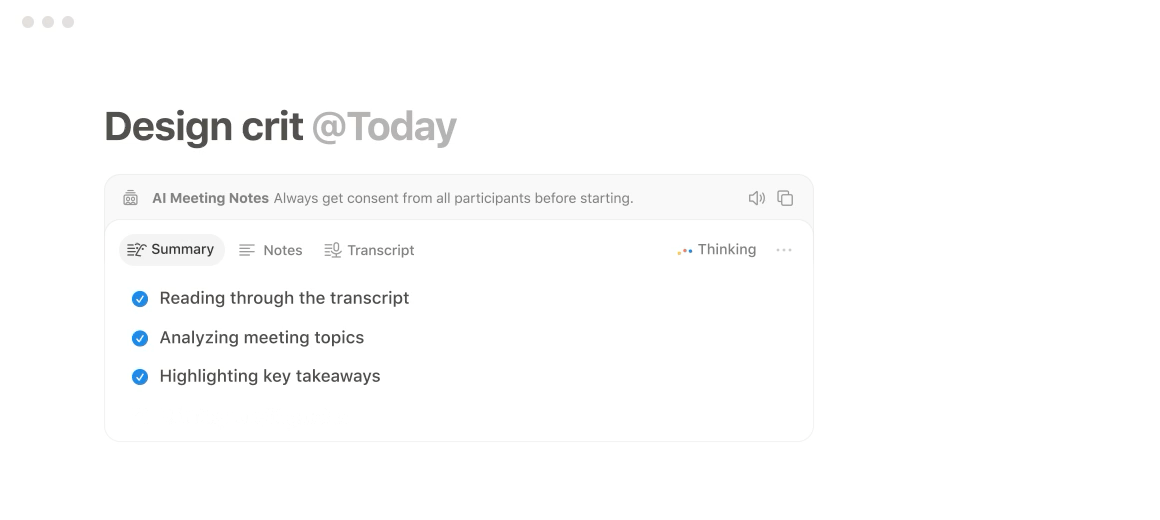Open the three-dot more options menu
The width and height of the screenshot is (1160, 520).
click(783, 250)
